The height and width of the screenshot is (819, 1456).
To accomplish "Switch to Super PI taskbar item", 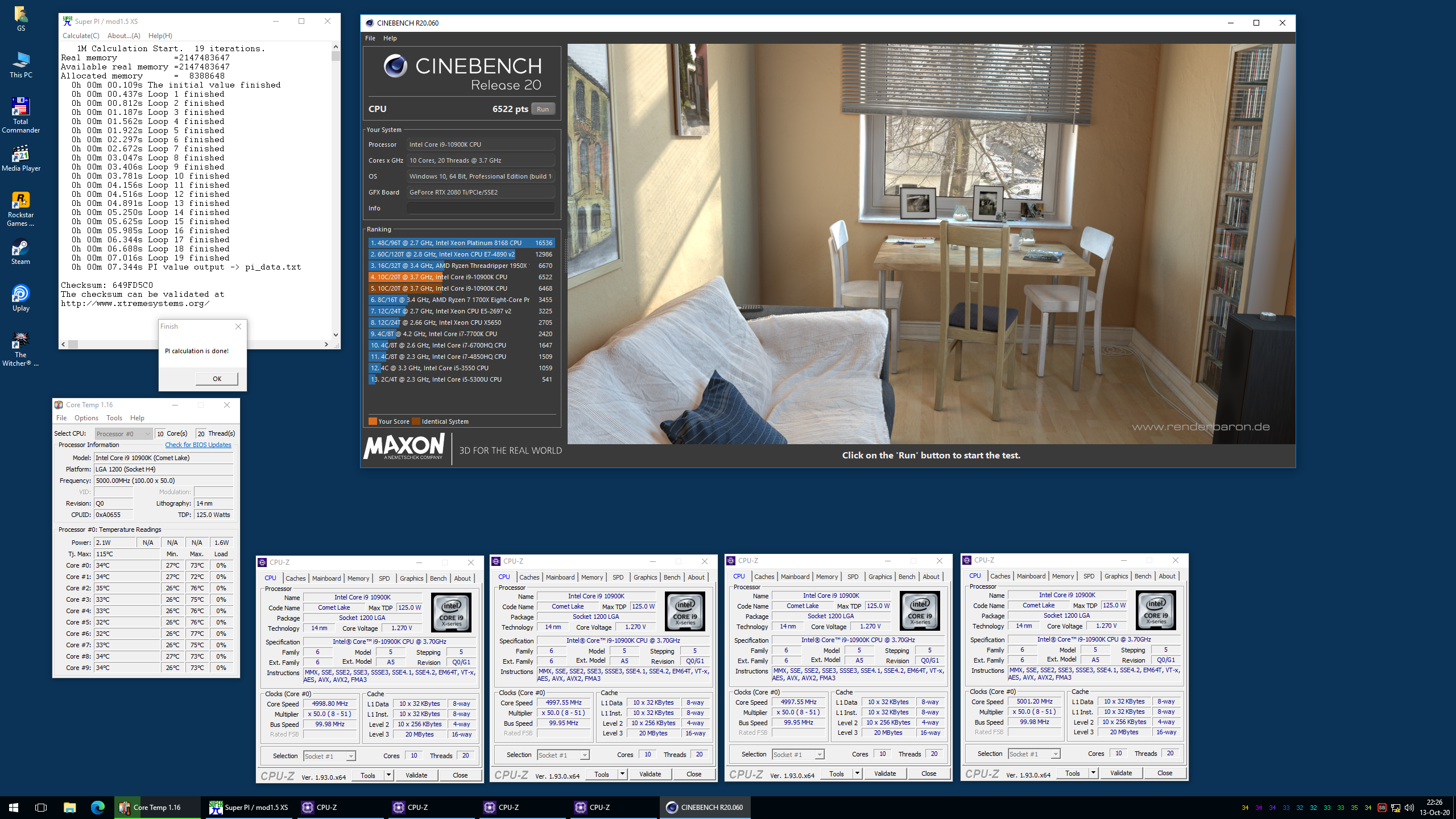I will coord(249,808).
